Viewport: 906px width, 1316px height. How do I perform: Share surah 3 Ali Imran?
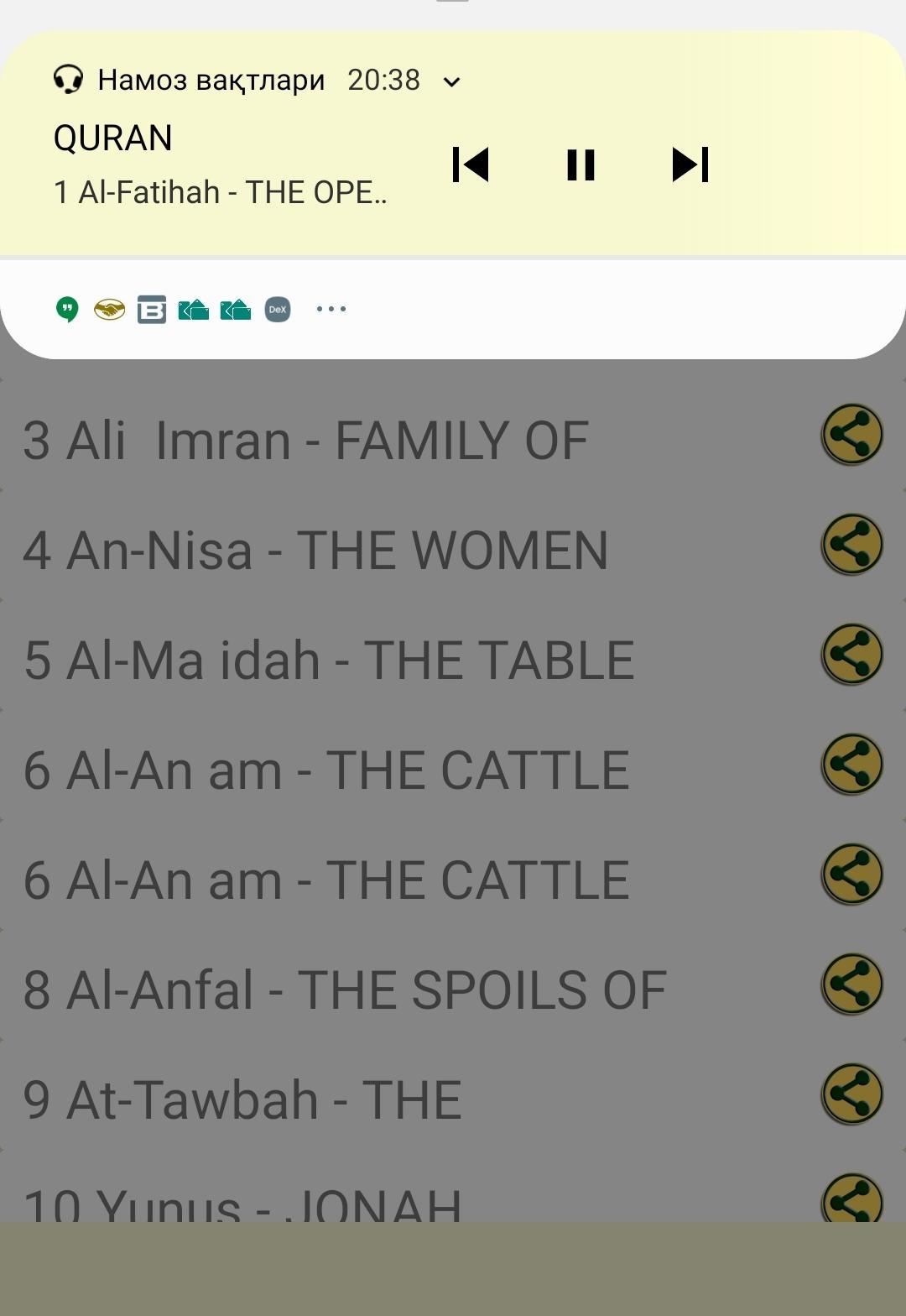[x=851, y=435]
